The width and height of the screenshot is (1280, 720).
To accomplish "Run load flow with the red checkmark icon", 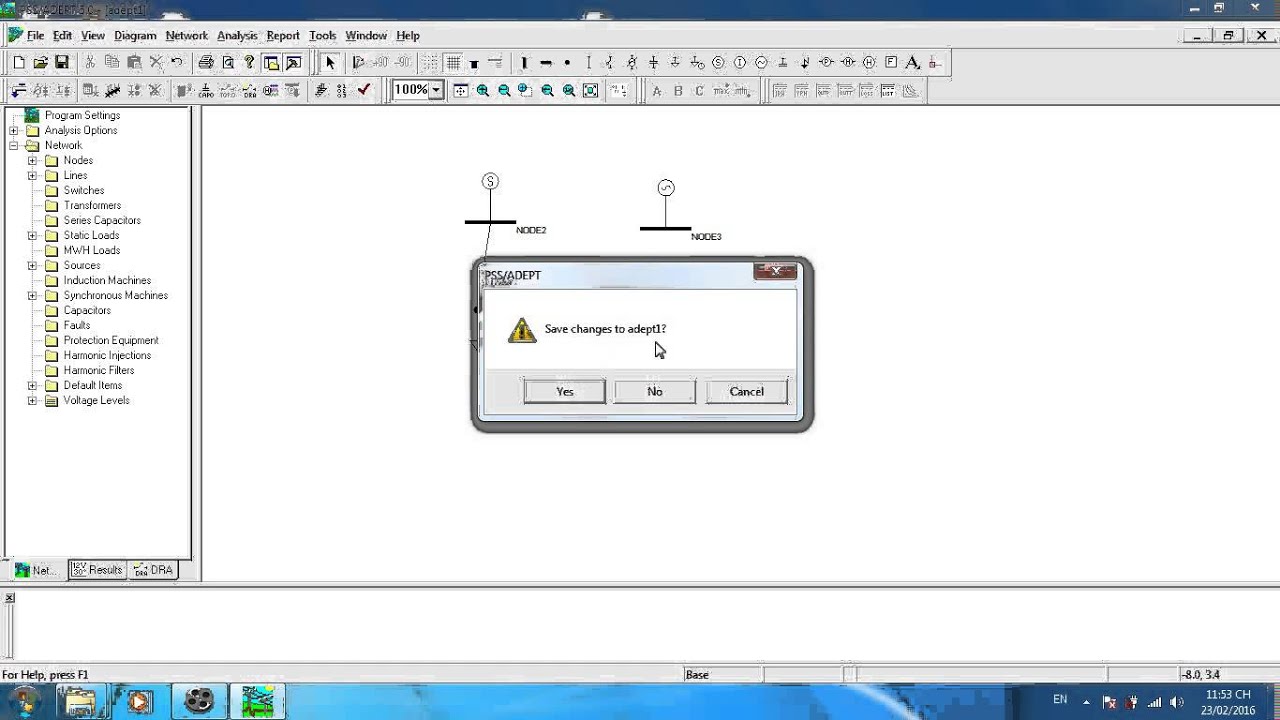I will (x=364, y=90).
